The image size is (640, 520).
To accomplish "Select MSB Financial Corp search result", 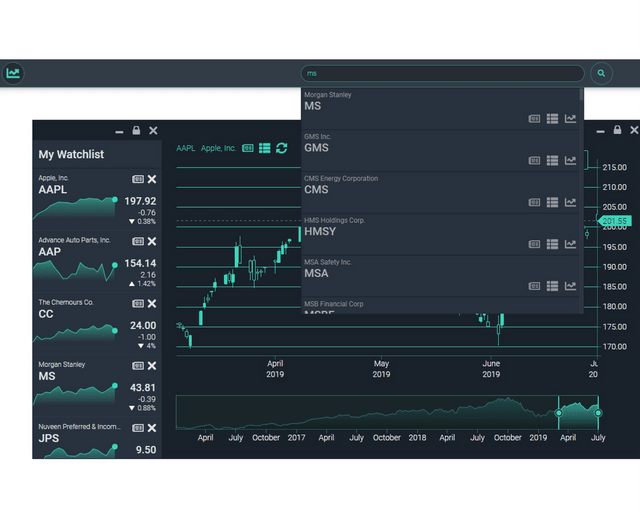I will [440, 306].
